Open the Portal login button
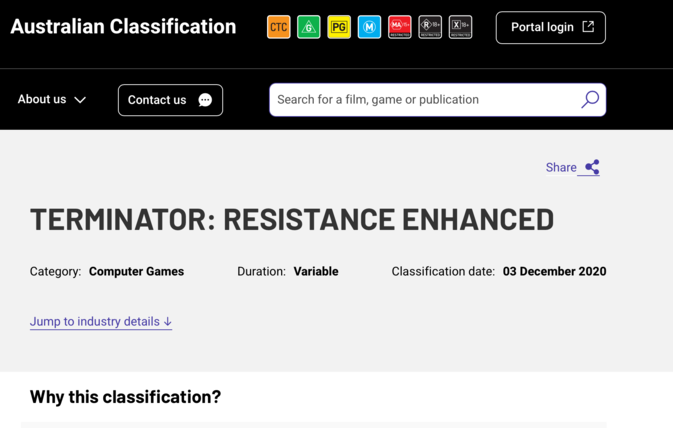The width and height of the screenshot is (673, 428). point(551,27)
